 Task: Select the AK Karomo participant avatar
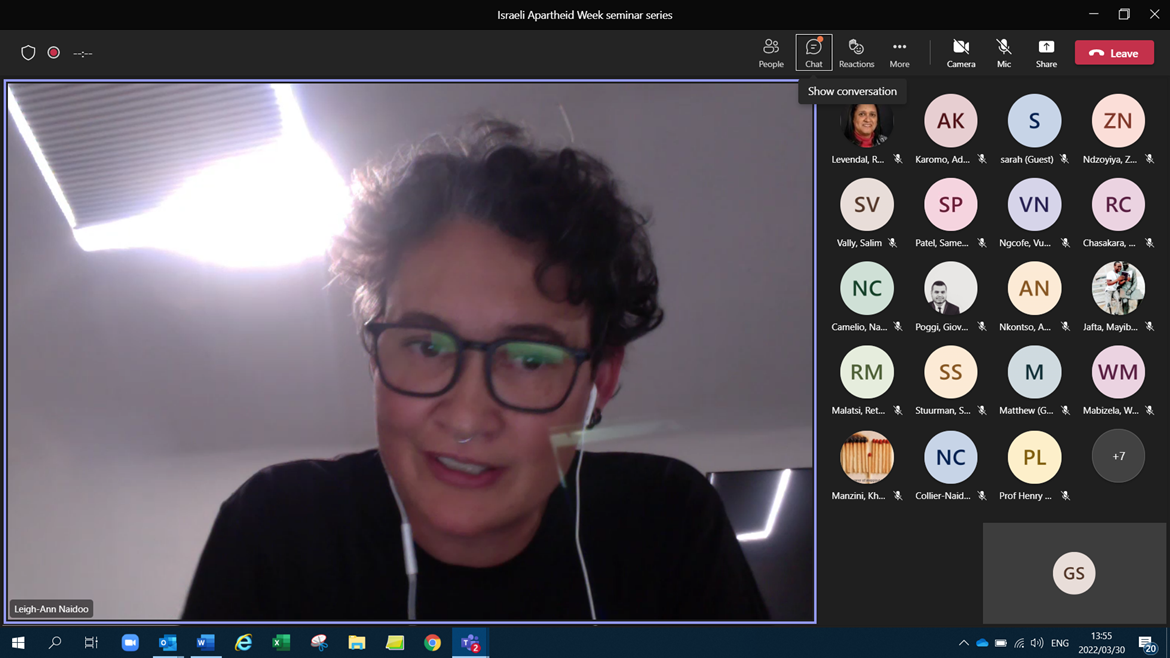pyautogui.click(x=951, y=121)
